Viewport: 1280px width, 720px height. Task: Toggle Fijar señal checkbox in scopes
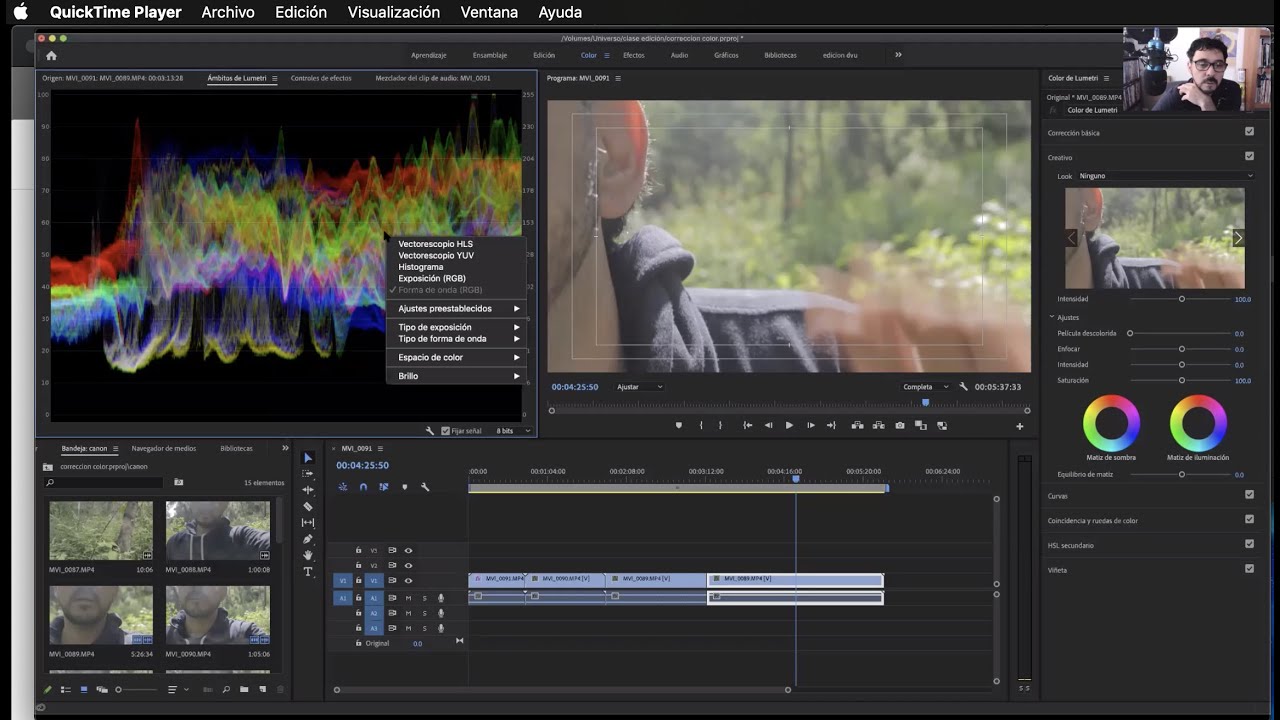click(x=446, y=431)
